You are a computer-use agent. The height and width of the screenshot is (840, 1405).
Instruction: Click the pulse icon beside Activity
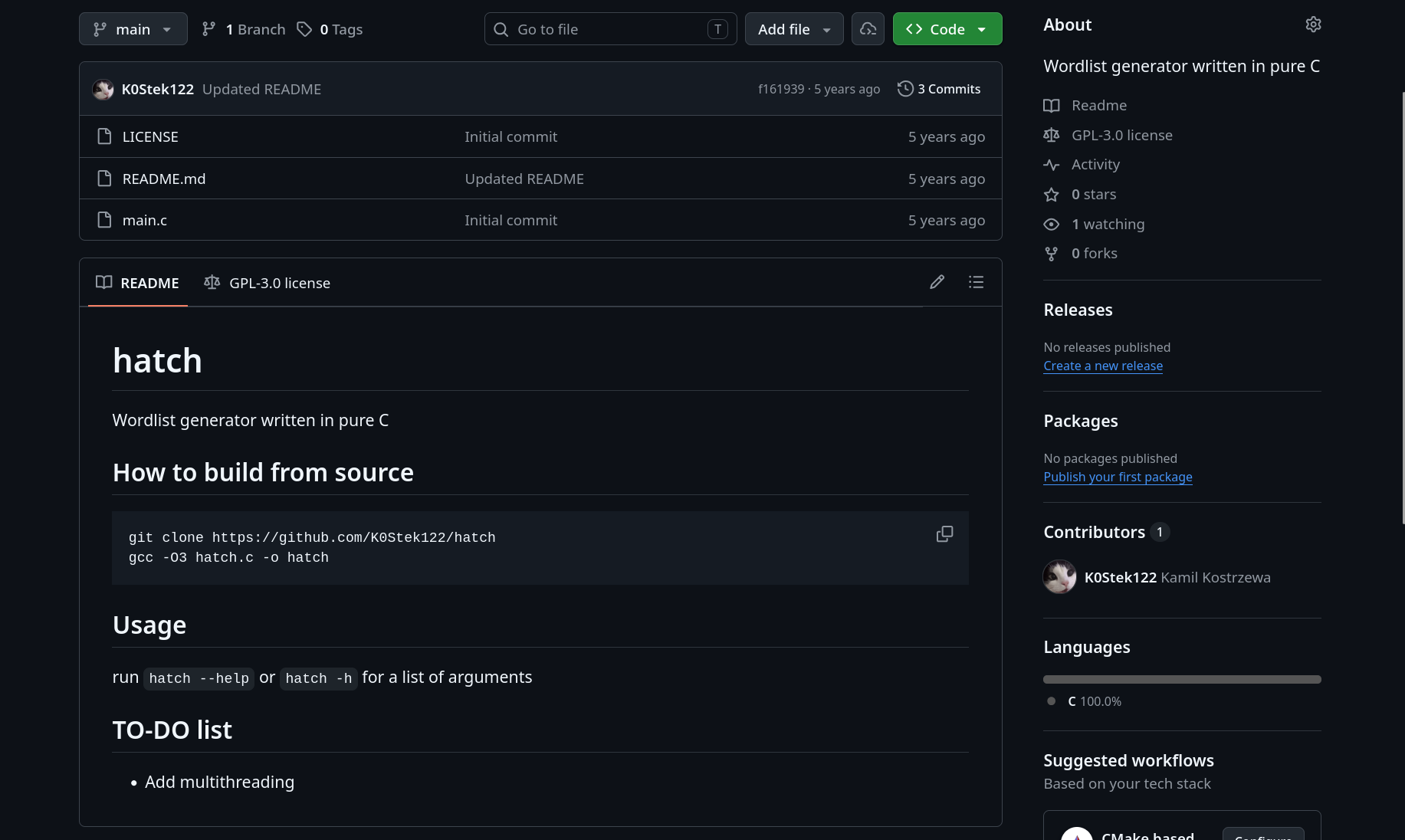click(1051, 165)
